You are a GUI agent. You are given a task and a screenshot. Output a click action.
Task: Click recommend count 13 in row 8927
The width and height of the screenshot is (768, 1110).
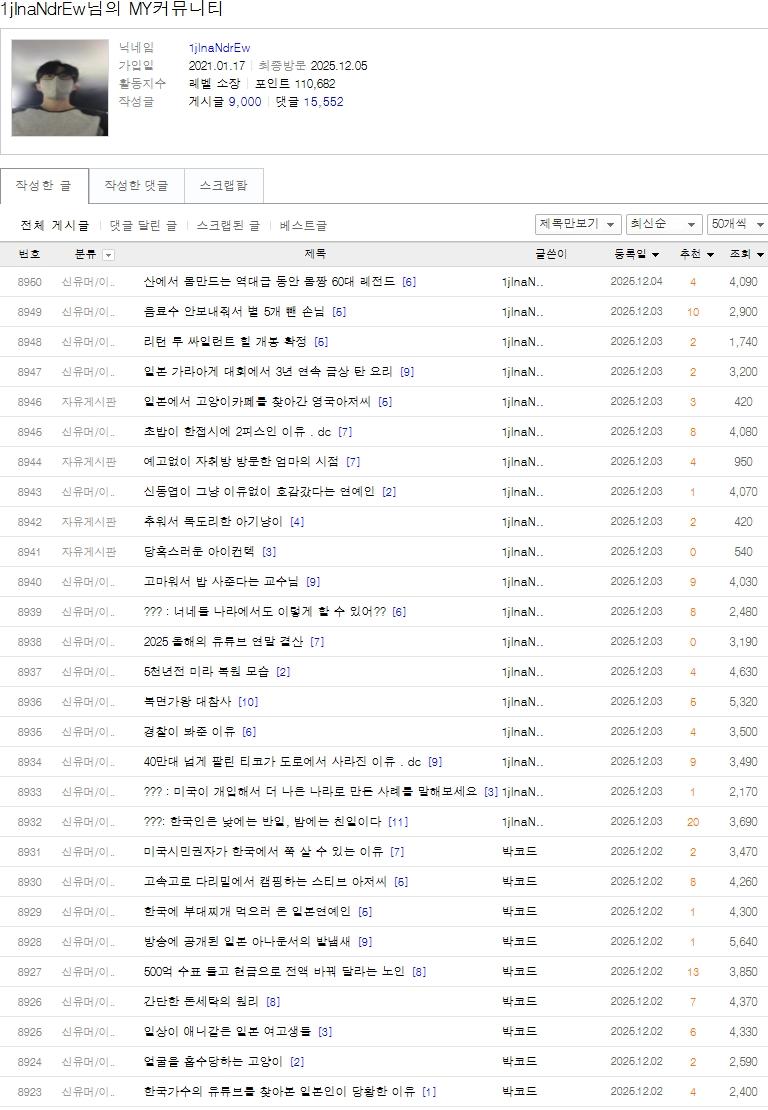[x=693, y=972]
